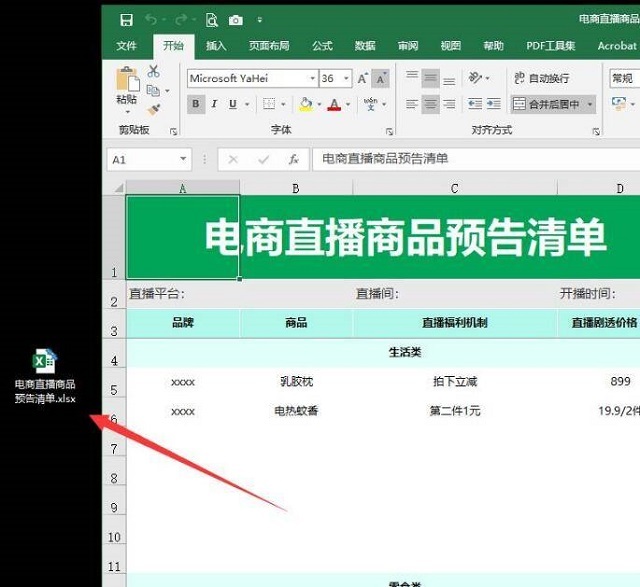Open the Underline style dropdown arrow
This screenshot has height=587, width=640.
pos(247,104)
